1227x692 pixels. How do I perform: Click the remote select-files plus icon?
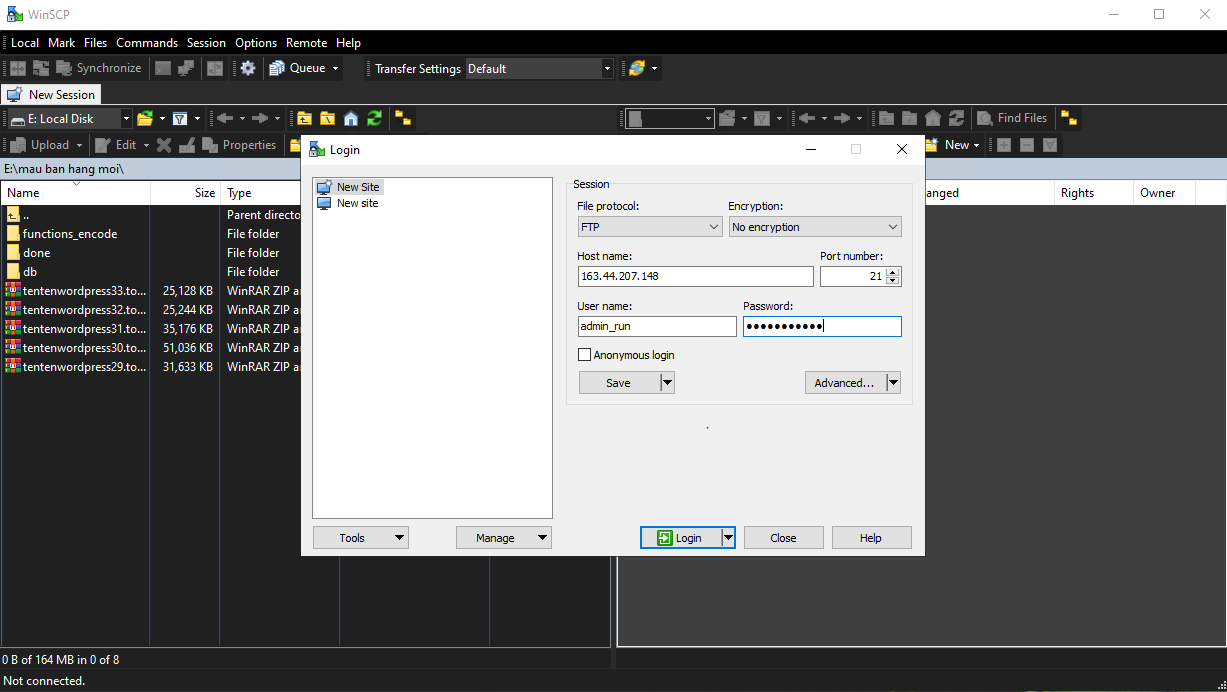[1003, 145]
